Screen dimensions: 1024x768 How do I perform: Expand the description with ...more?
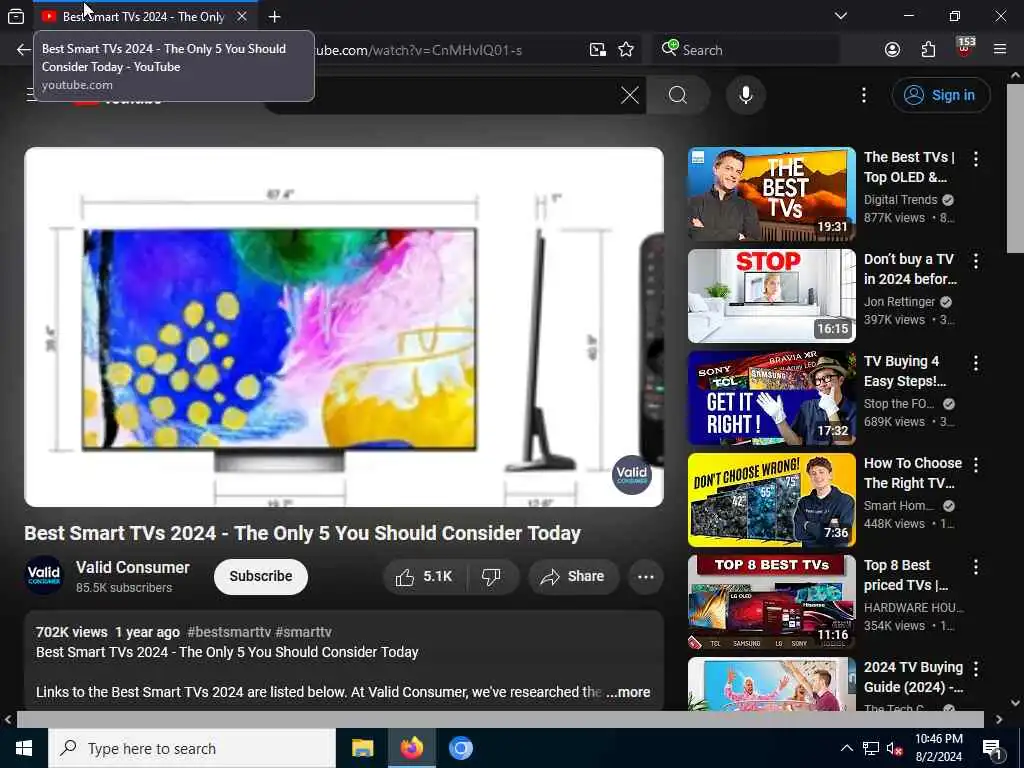[x=628, y=692]
